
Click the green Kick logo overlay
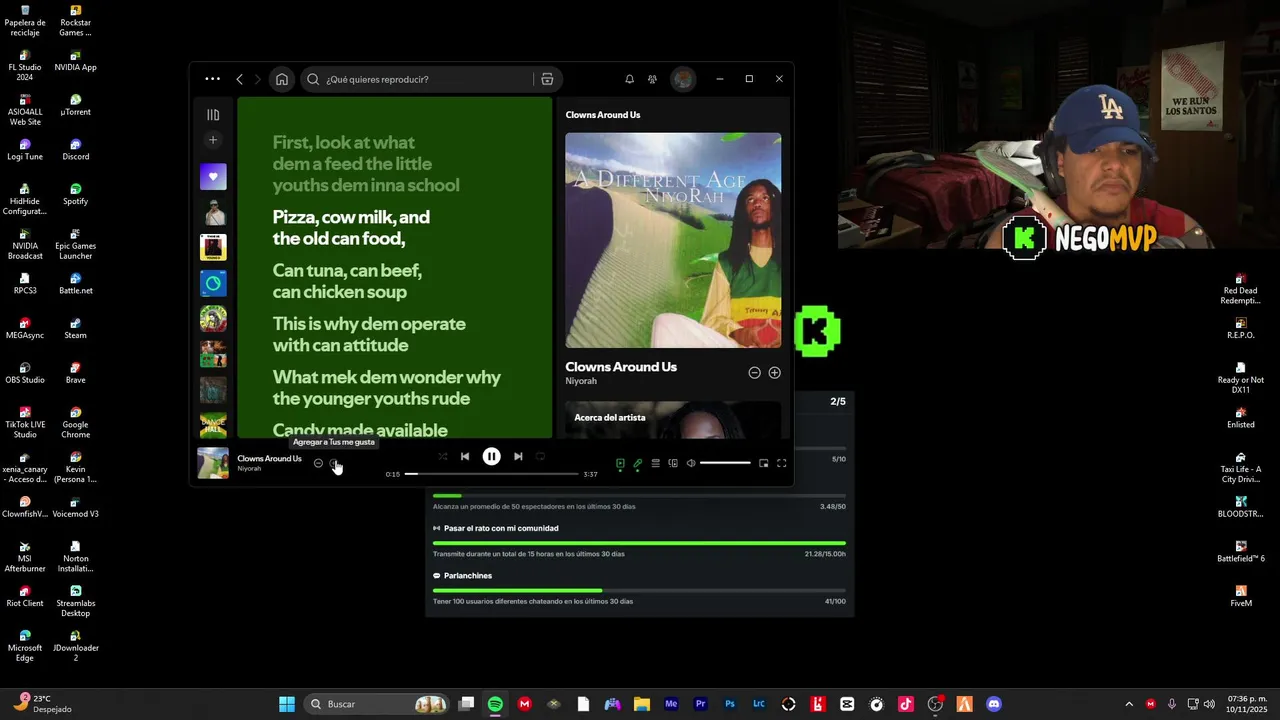pyautogui.click(x=817, y=331)
